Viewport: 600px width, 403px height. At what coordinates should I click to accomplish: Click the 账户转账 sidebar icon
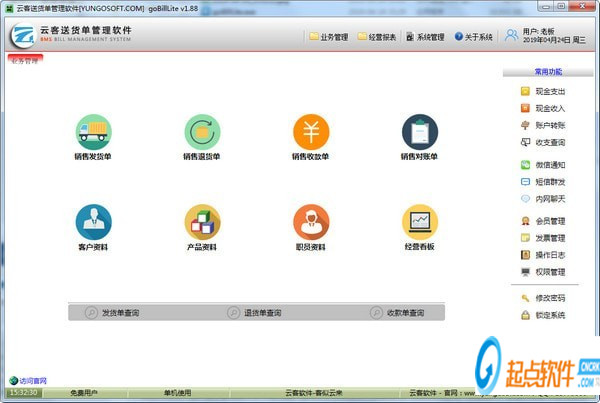coord(525,125)
